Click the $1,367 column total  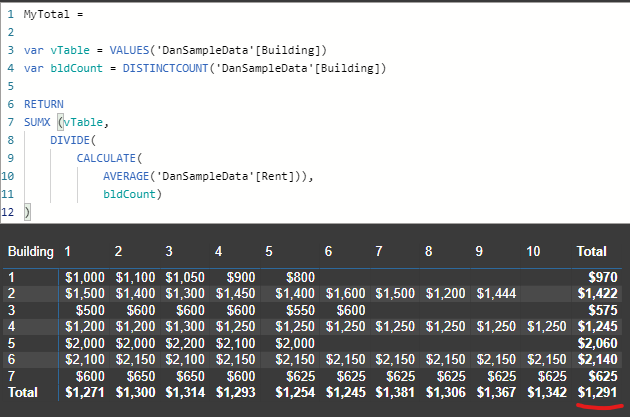coord(496,392)
